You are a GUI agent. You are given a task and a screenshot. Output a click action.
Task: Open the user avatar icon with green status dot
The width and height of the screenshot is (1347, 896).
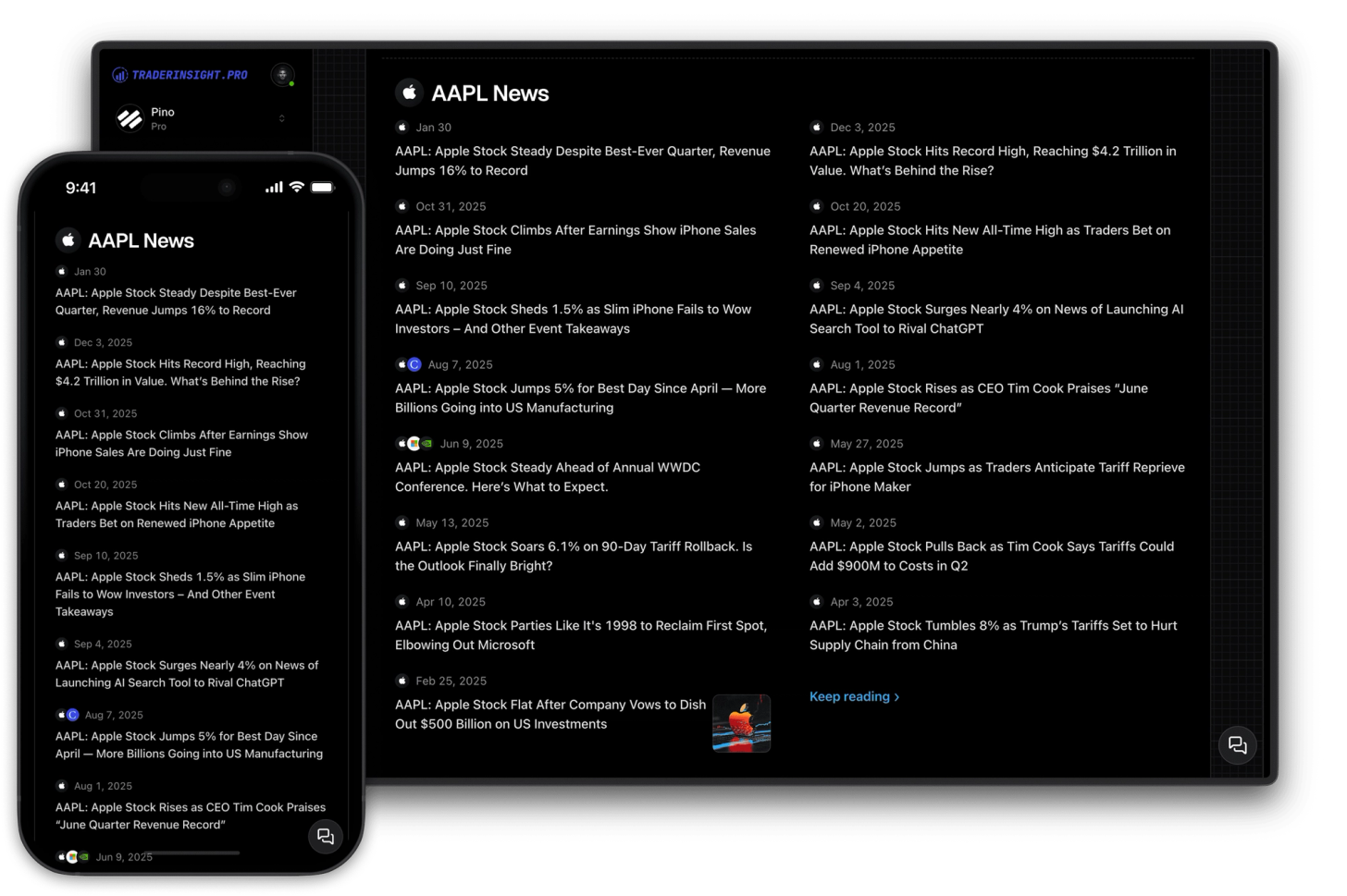(283, 75)
